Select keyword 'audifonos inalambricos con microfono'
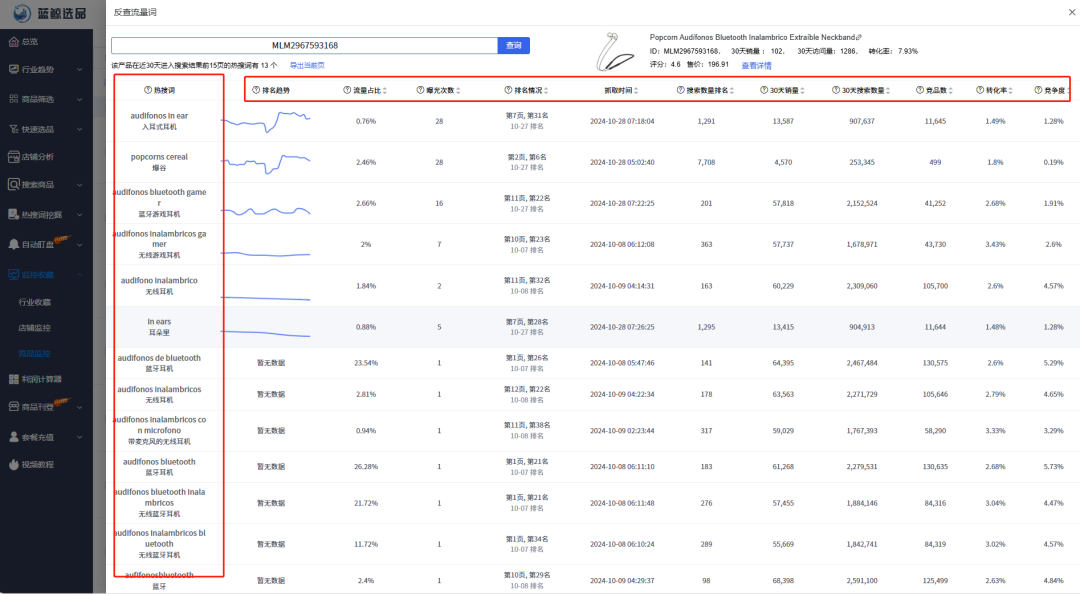1080x594 pixels. point(159,425)
